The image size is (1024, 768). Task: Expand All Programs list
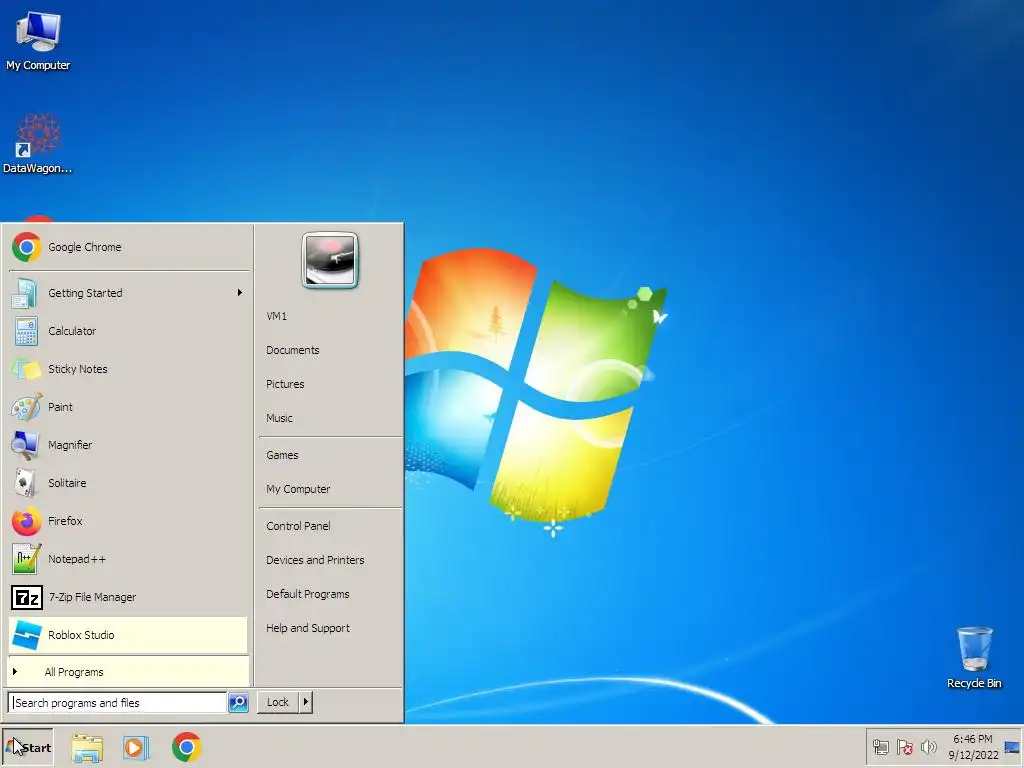point(129,672)
